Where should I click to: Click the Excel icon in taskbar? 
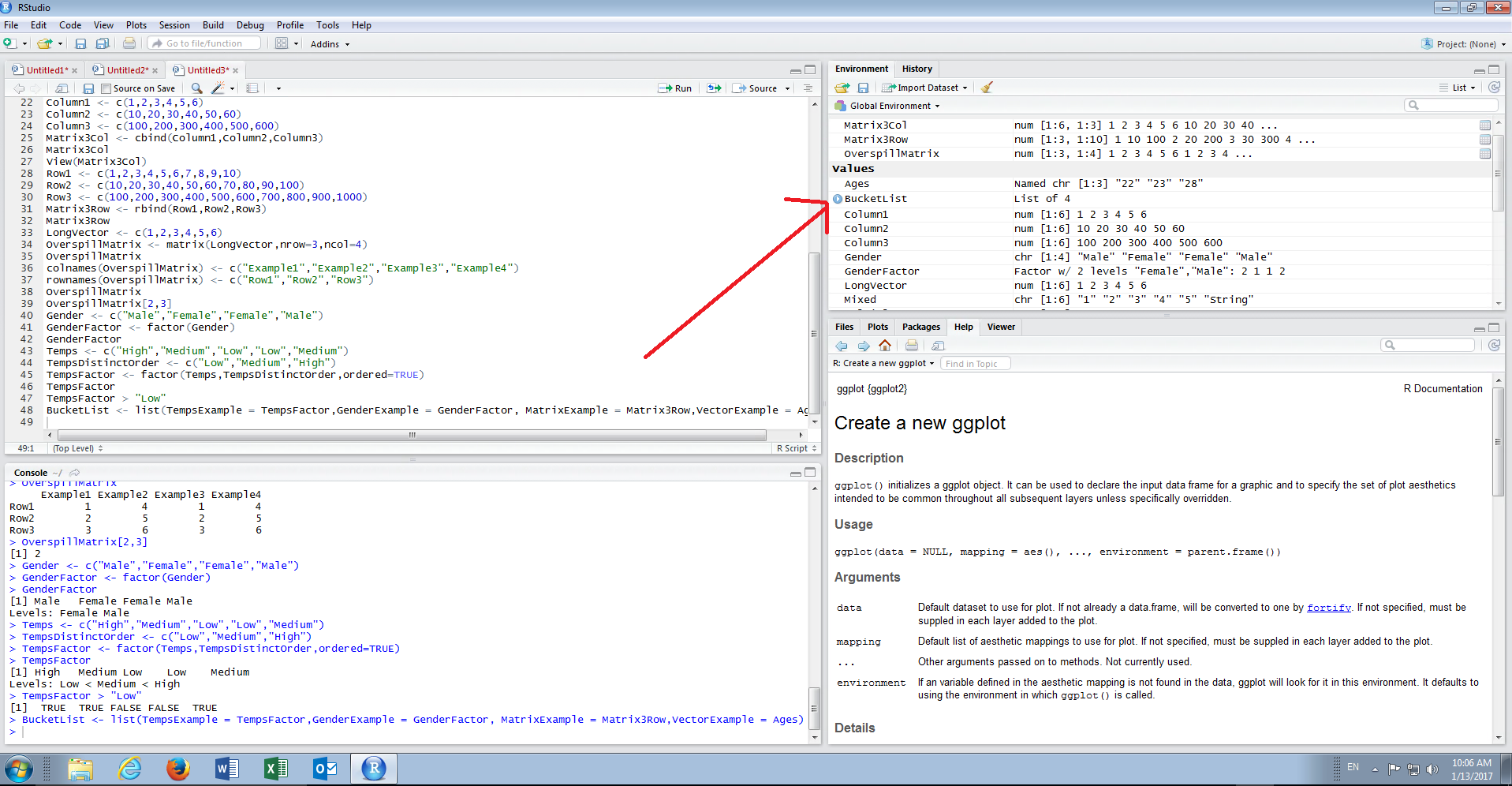point(275,768)
